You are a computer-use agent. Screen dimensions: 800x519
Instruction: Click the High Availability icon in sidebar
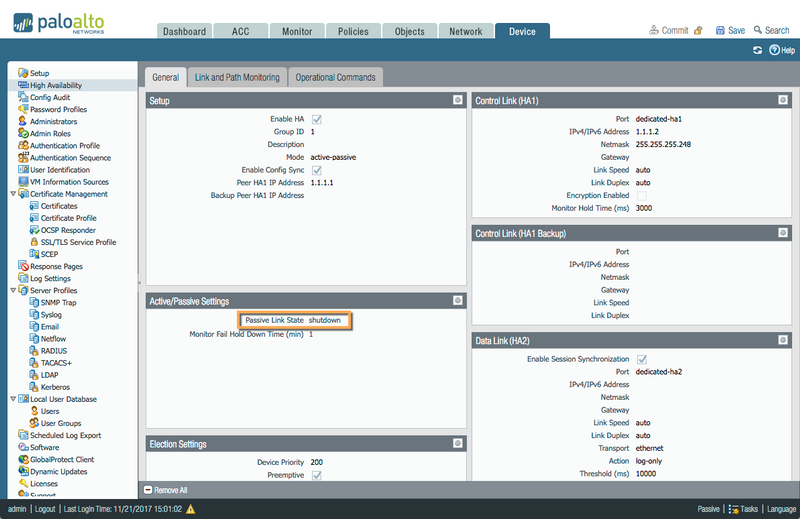(x=23, y=85)
